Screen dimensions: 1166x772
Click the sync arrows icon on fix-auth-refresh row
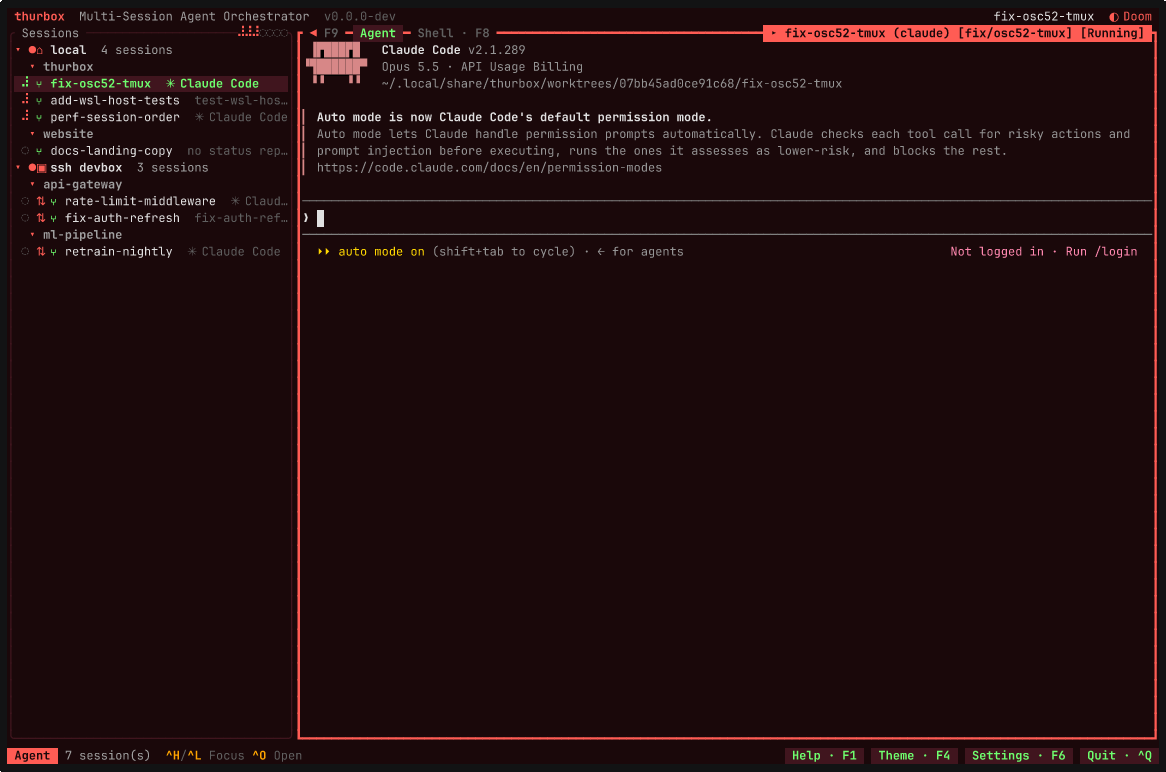[41, 219]
